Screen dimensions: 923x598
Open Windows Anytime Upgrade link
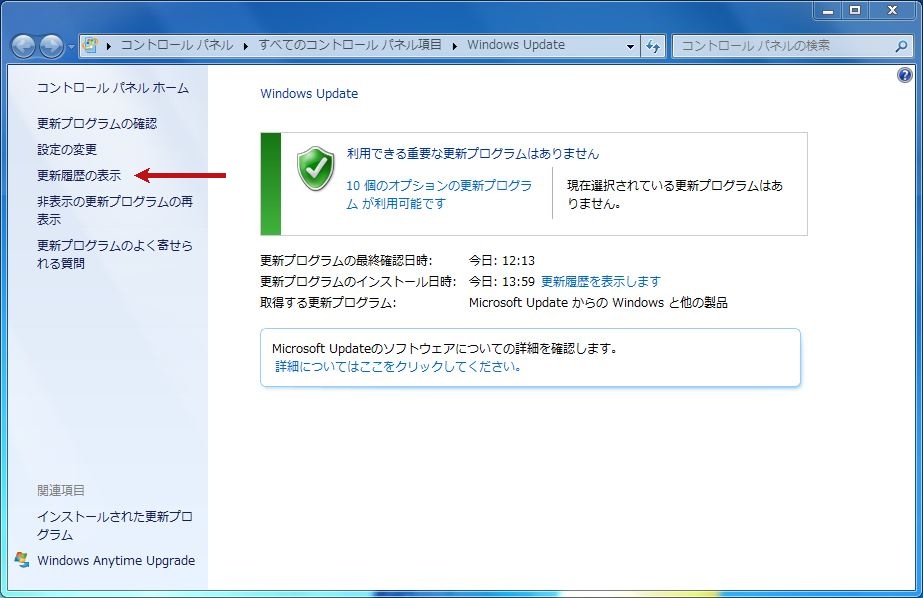pos(116,560)
